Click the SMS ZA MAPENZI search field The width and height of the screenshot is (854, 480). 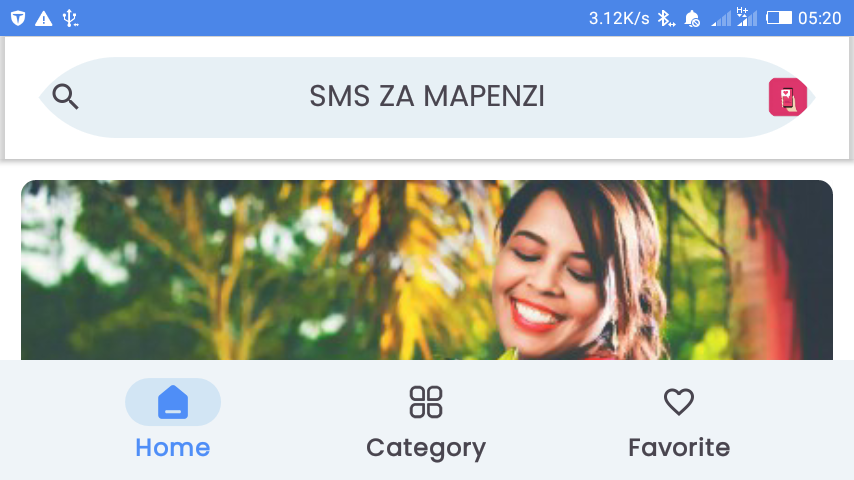(427, 97)
